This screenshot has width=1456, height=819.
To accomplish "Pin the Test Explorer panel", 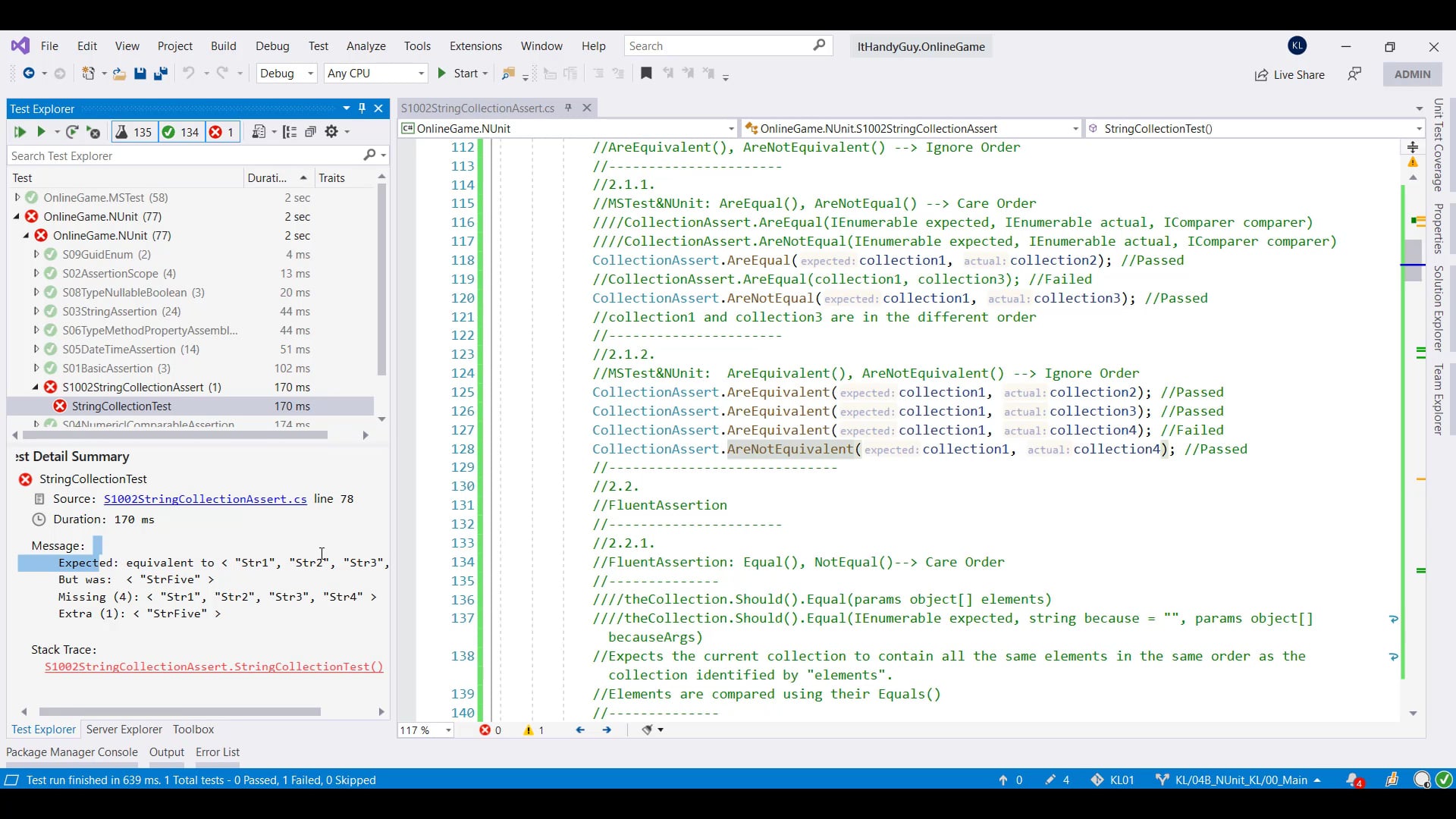I will click(362, 108).
